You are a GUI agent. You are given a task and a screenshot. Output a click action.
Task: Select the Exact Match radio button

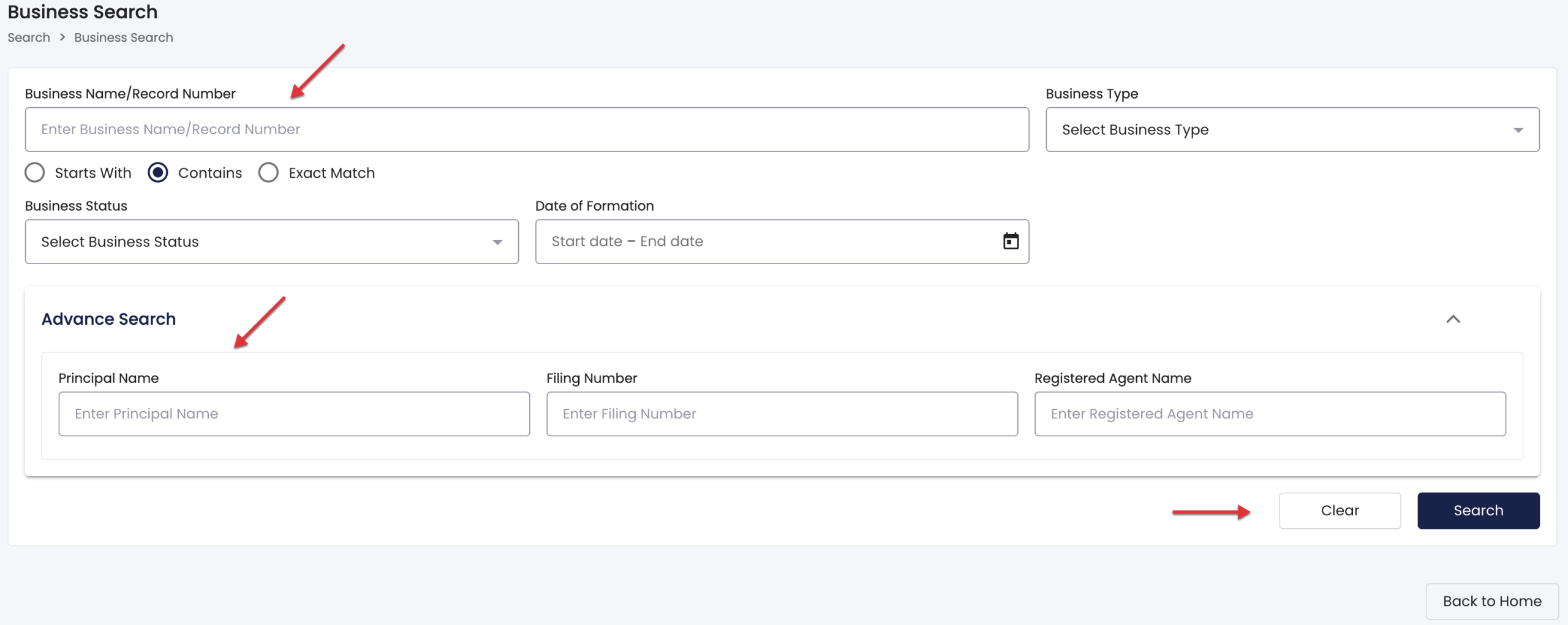pyautogui.click(x=268, y=173)
